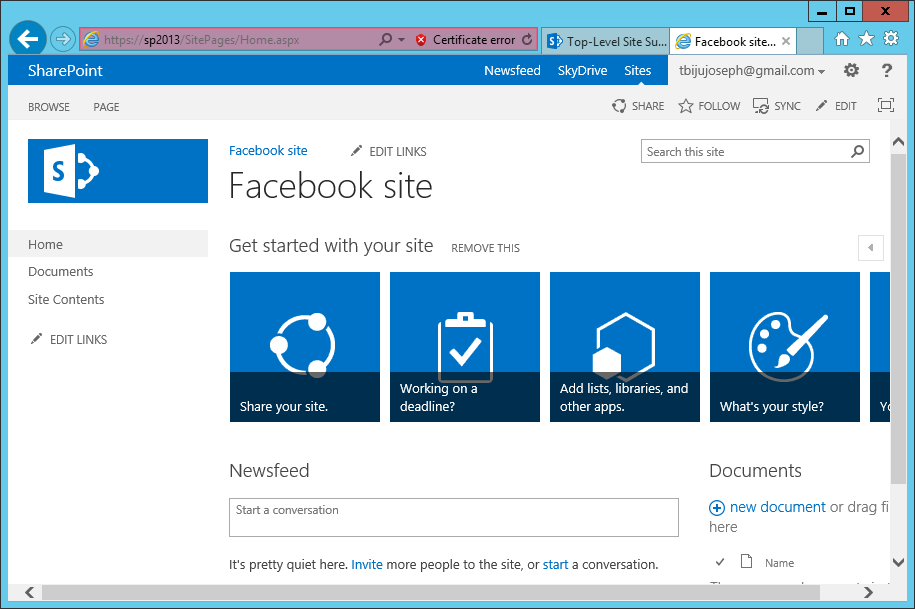
Task: Click EDIT LINKS next to Facebook site
Action: [389, 151]
